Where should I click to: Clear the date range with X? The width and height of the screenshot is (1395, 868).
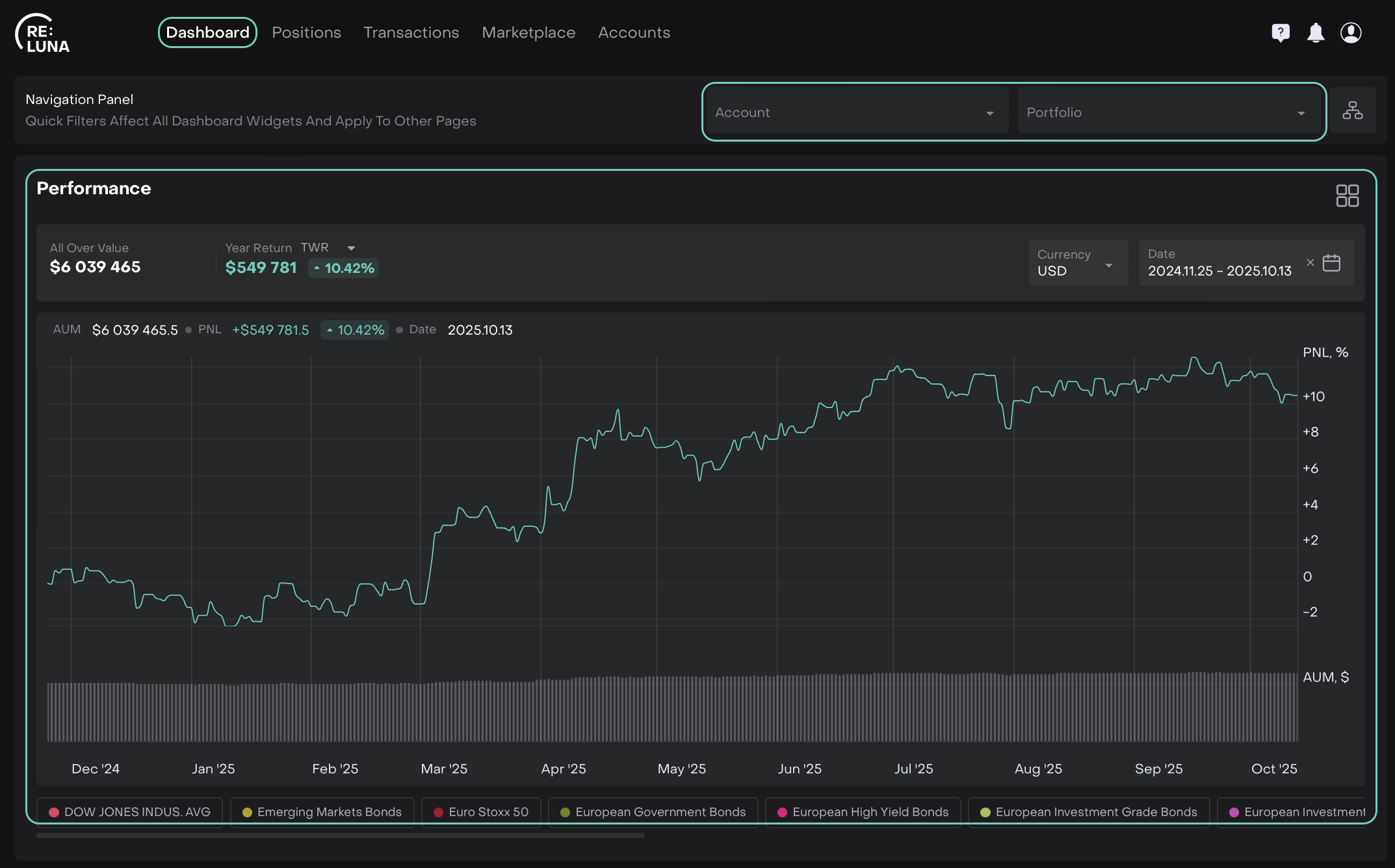[1310, 262]
